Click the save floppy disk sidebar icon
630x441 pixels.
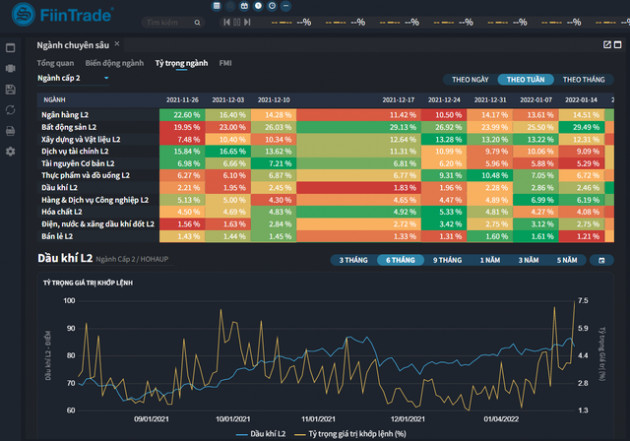coord(10,89)
